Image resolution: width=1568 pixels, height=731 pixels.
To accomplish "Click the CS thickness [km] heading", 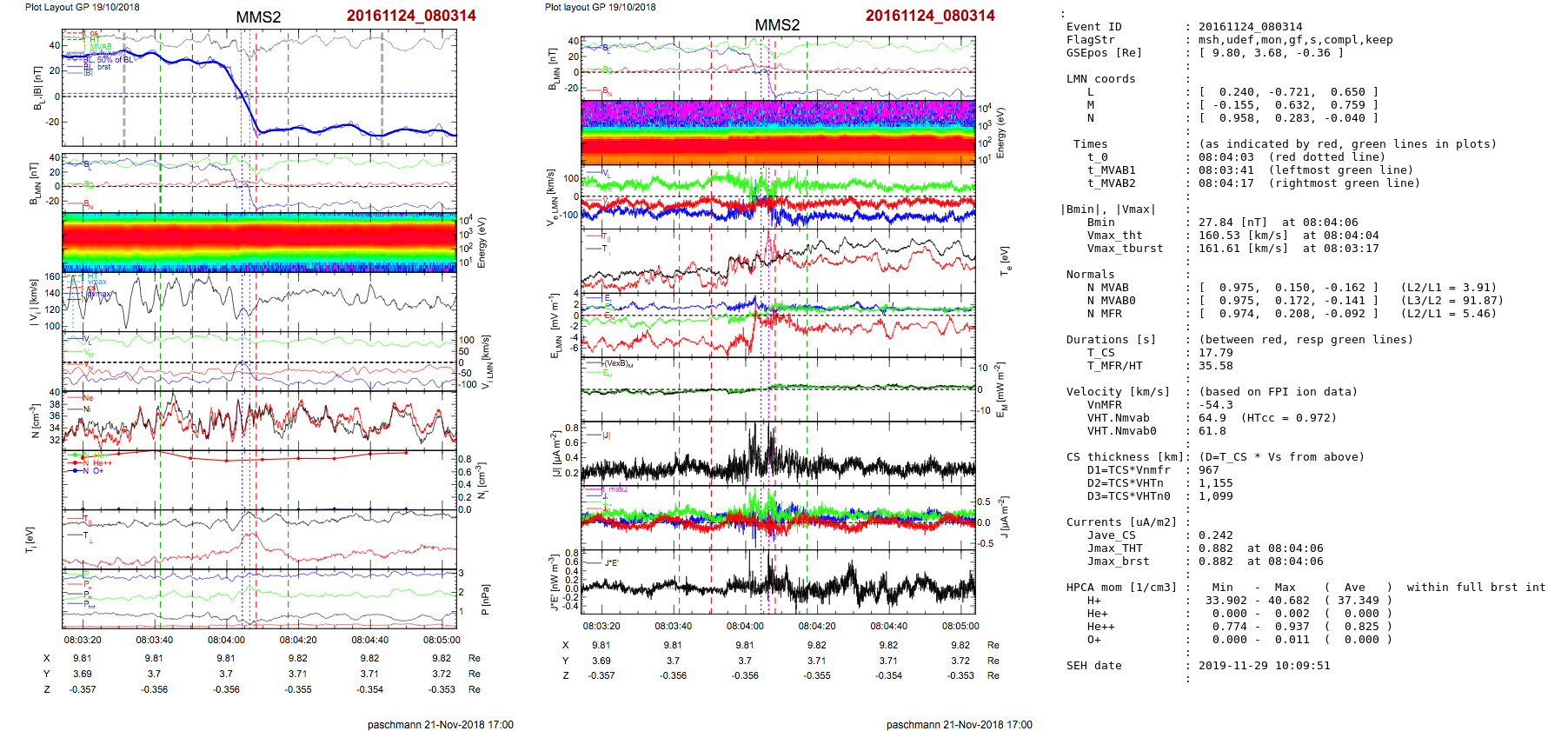I will (x=1126, y=457).
